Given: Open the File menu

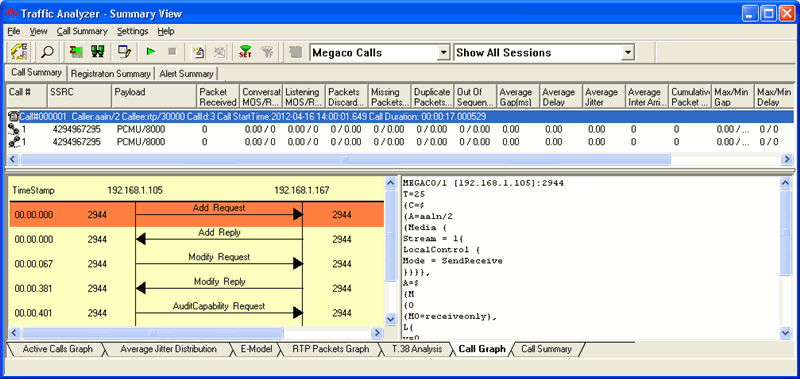Looking at the screenshot, I should [14, 31].
